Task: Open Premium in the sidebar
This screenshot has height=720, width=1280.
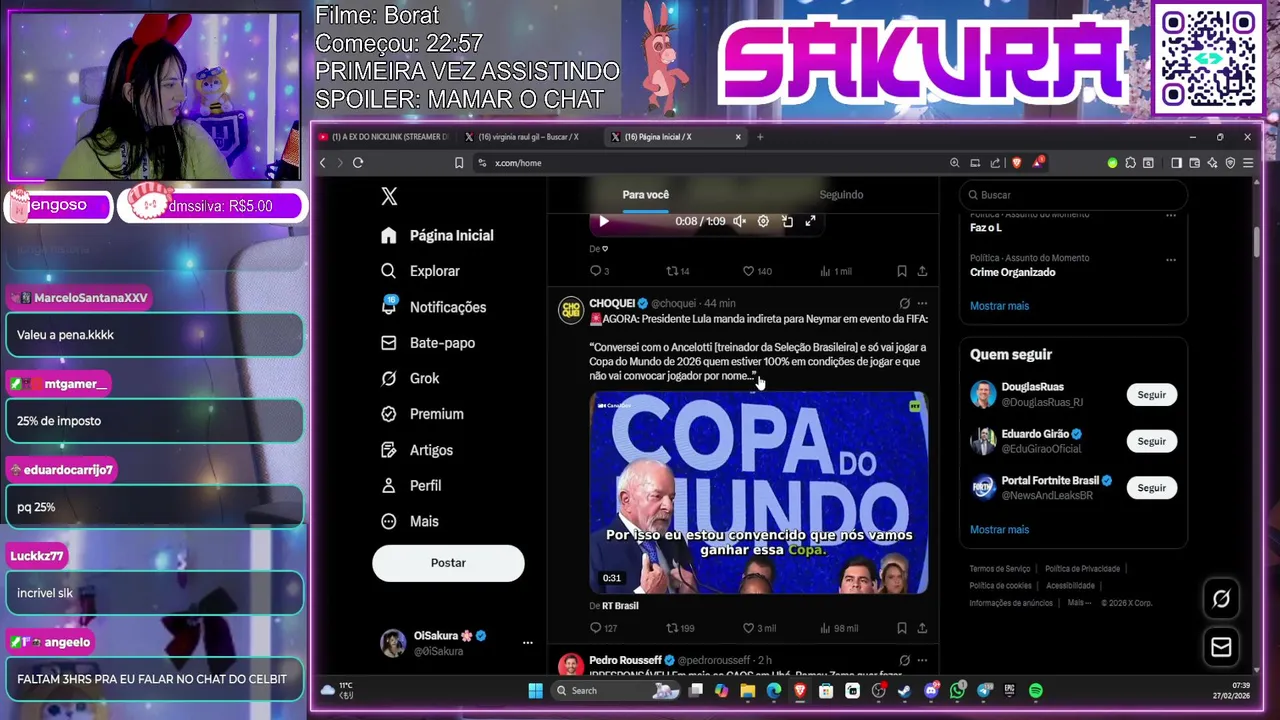Action: tap(422, 414)
